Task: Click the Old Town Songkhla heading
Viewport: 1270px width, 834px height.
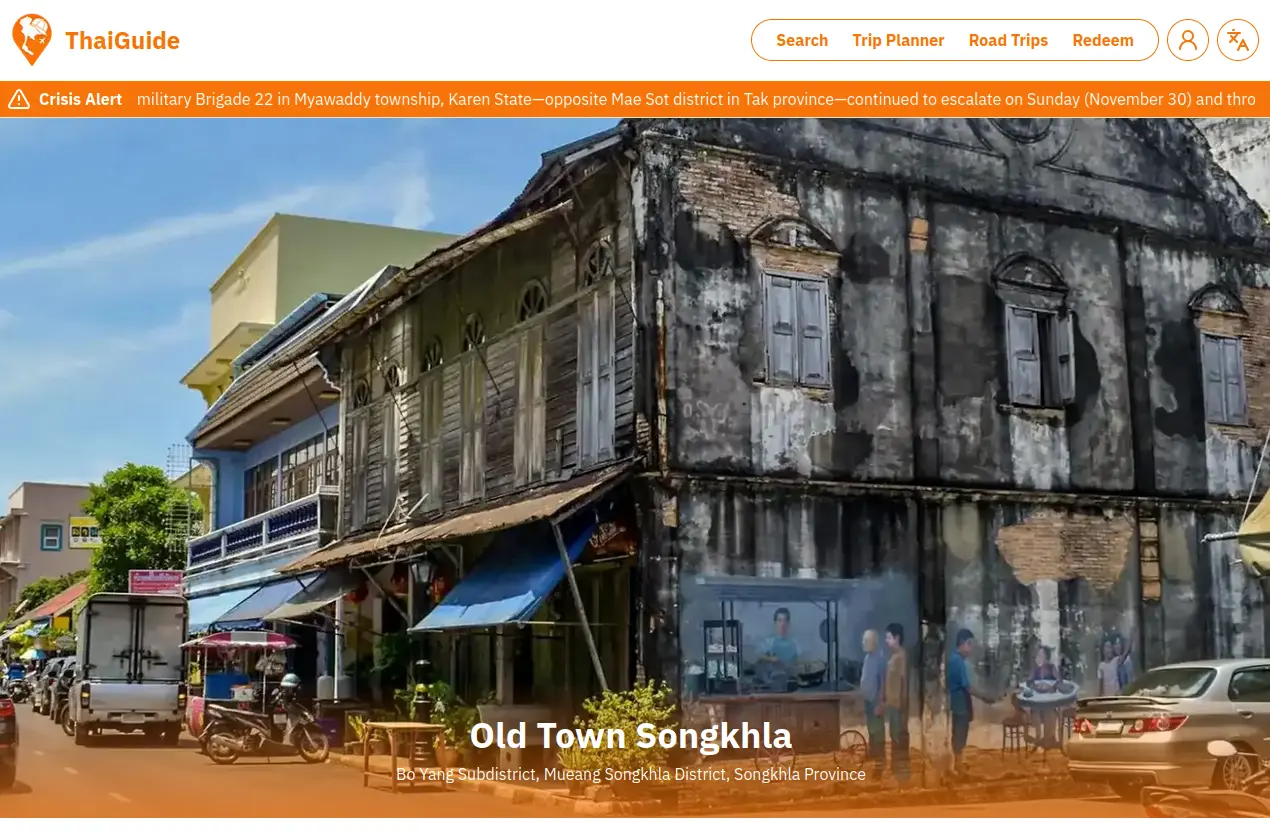Action: pyautogui.click(x=630, y=736)
